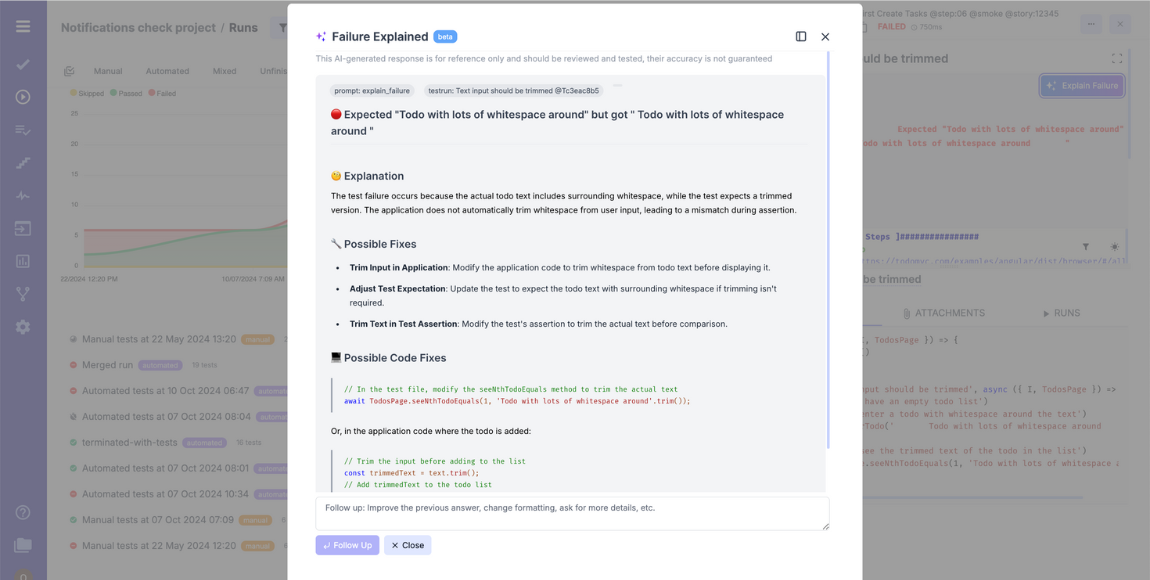Select the checkmark test-cases icon in sidebar
Viewport: 1150px width, 580px height.
pos(21,63)
